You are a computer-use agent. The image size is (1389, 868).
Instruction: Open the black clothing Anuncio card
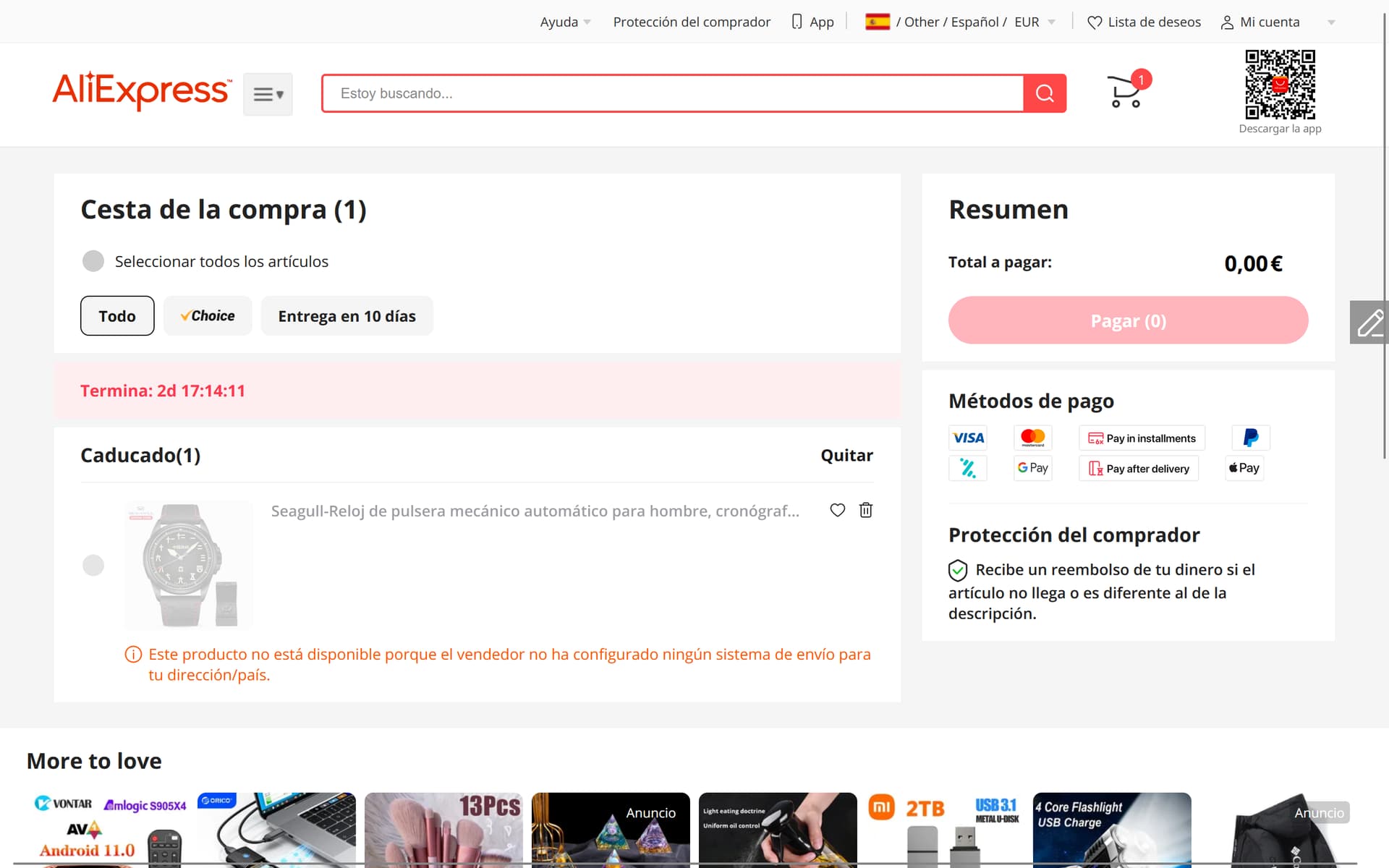(1279, 830)
